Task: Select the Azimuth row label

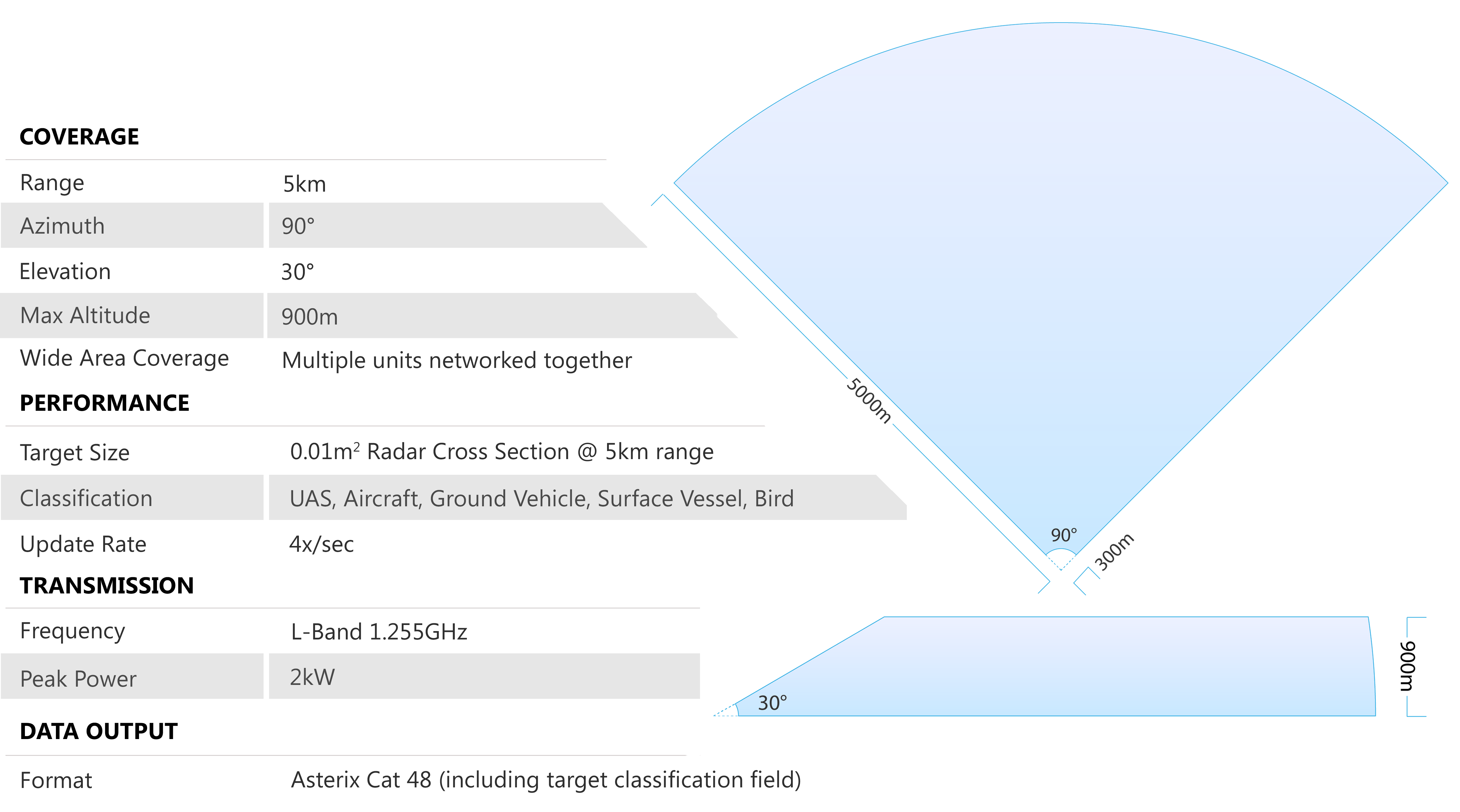Action: (62, 226)
